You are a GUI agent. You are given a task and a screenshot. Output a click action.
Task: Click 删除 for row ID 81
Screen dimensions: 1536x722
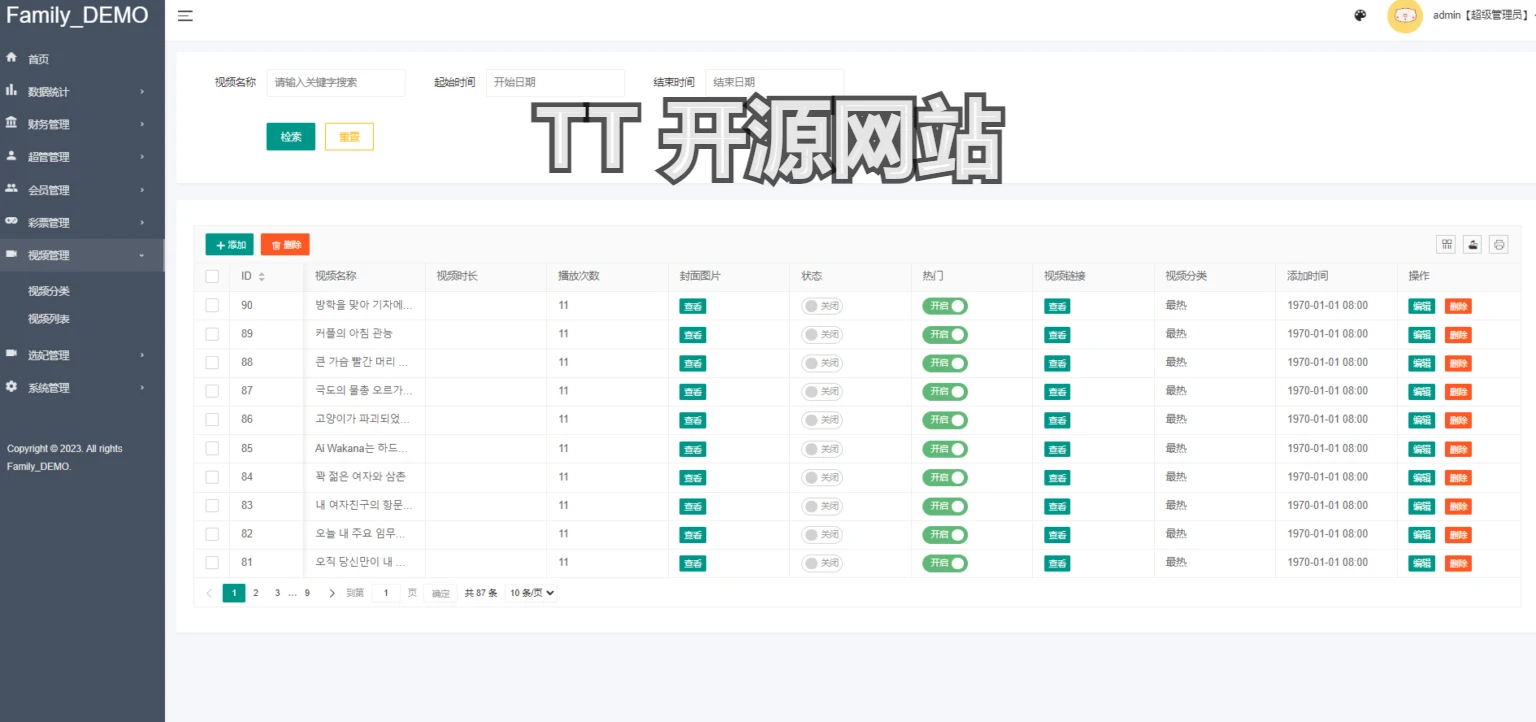1458,564
